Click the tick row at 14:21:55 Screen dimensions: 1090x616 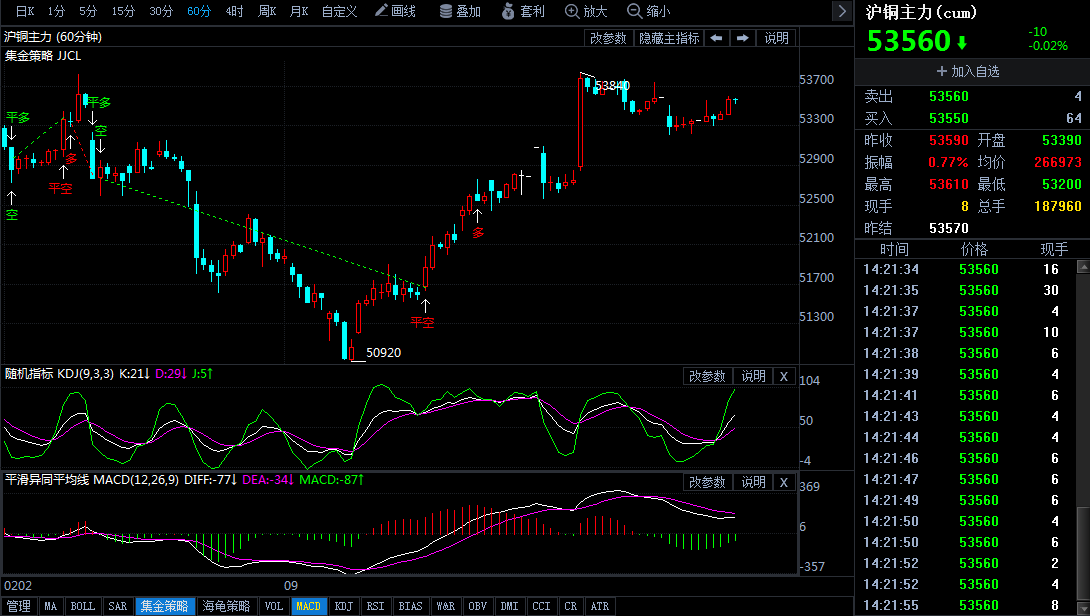966,605
